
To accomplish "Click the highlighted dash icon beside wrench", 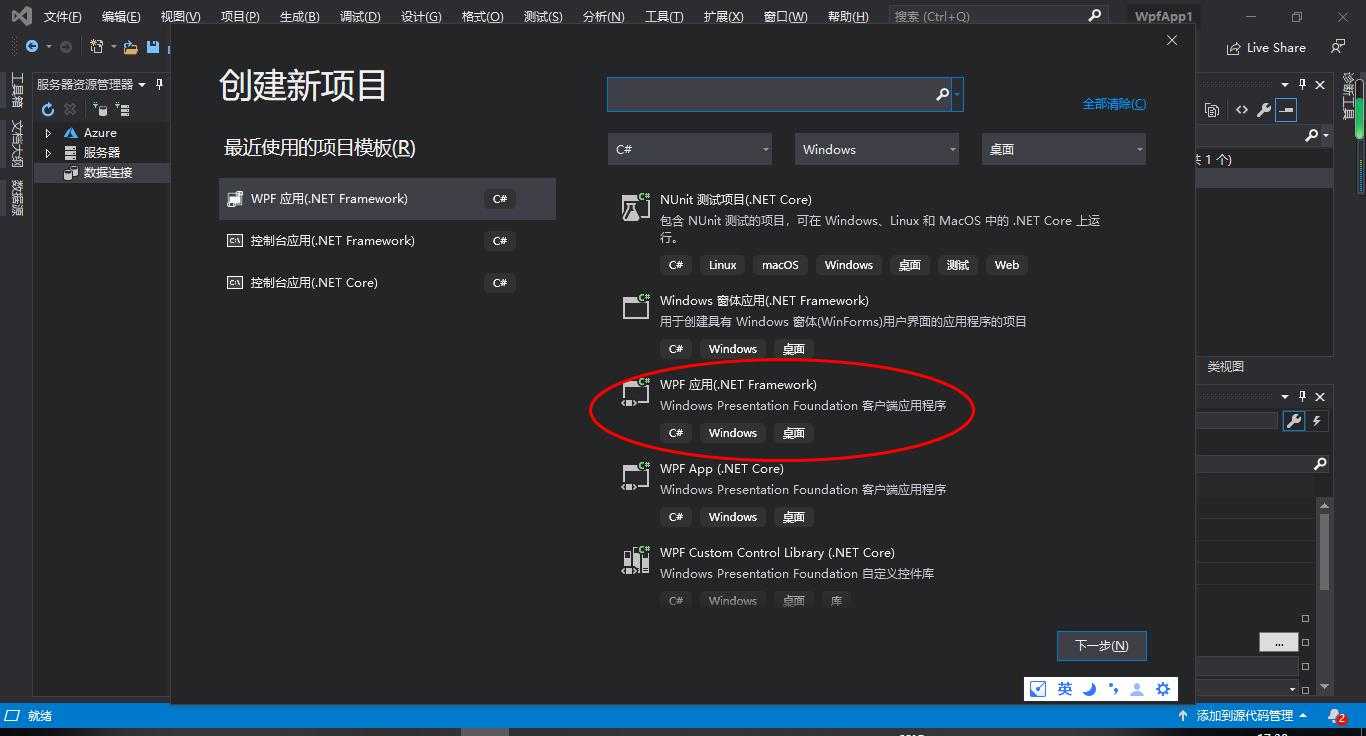I will pos(1286,110).
